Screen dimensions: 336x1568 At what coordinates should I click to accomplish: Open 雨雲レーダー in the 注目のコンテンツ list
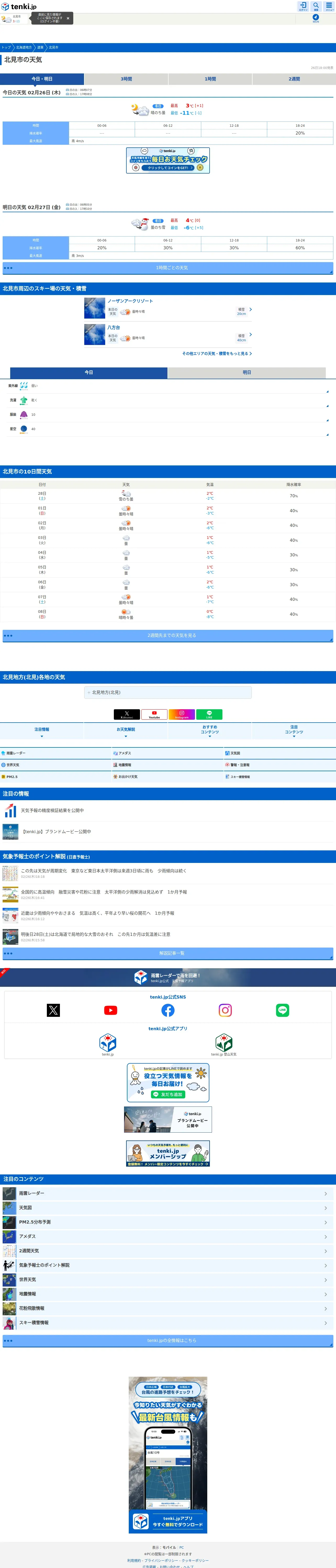(x=168, y=1194)
